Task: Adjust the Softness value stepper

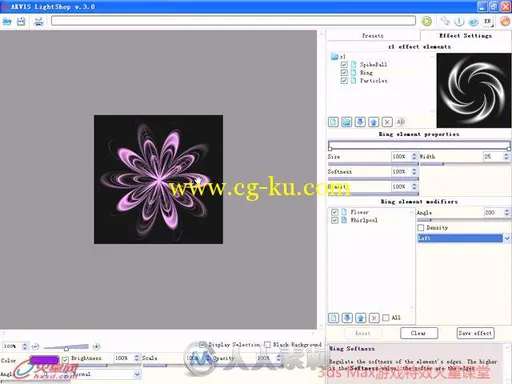Action: click(x=414, y=171)
